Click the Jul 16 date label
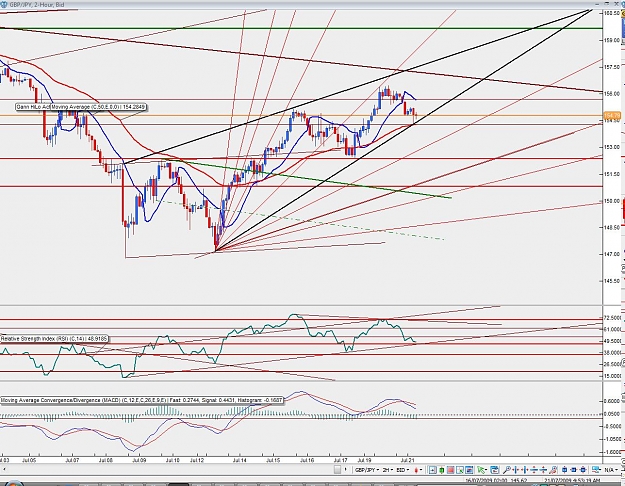 [x=307, y=460]
